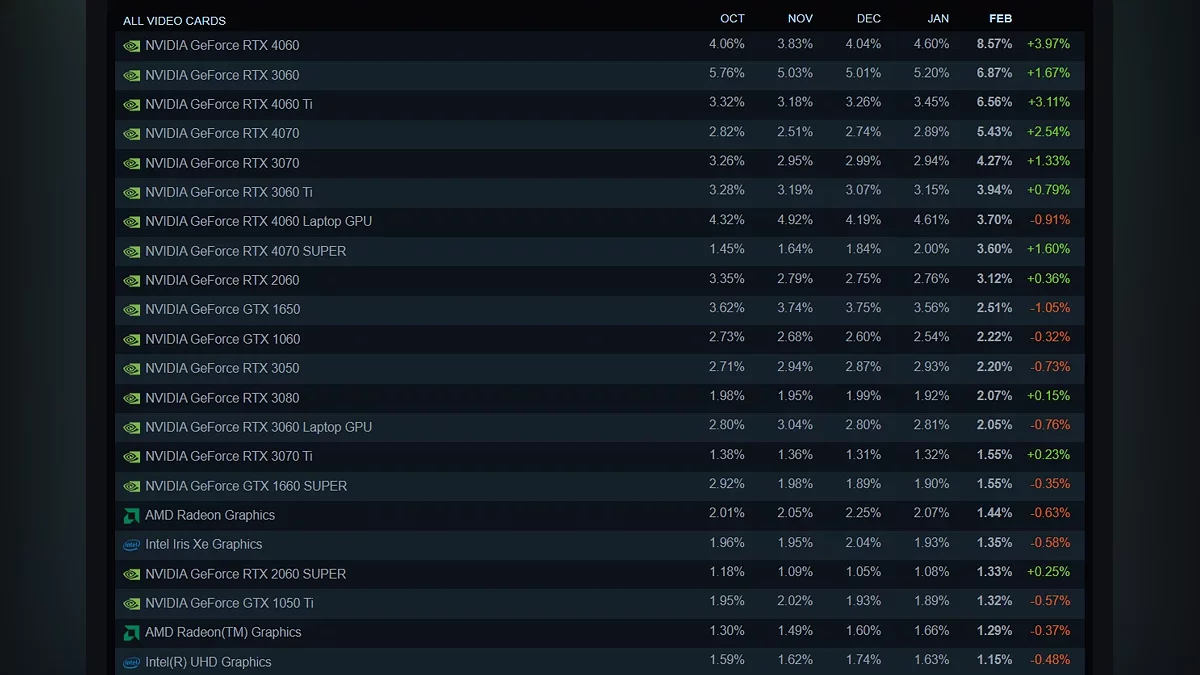
Task: Click the NVIDIA logo next to RTX 3080
Action: pyautogui.click(x=131, y=398)
